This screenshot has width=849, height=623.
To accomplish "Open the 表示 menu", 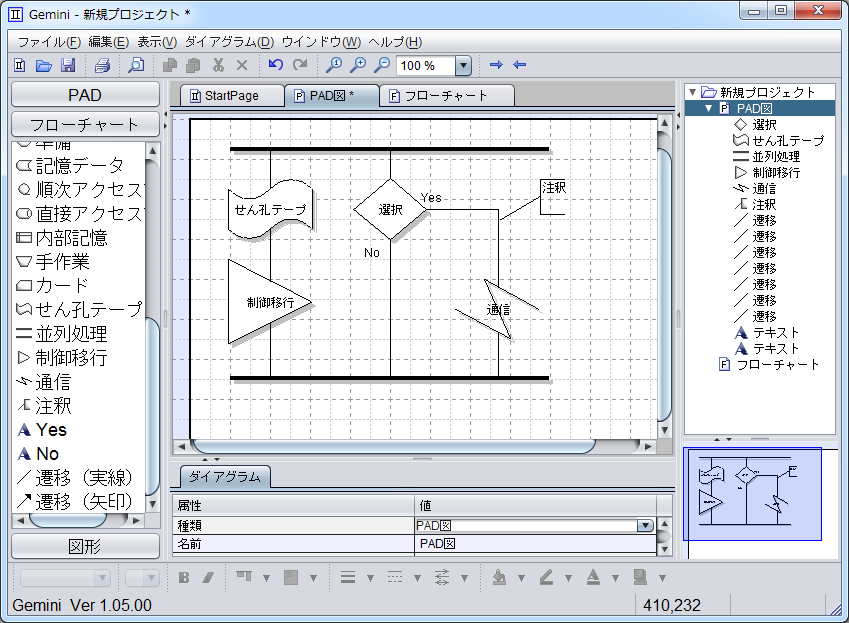I will click(157, 42).
